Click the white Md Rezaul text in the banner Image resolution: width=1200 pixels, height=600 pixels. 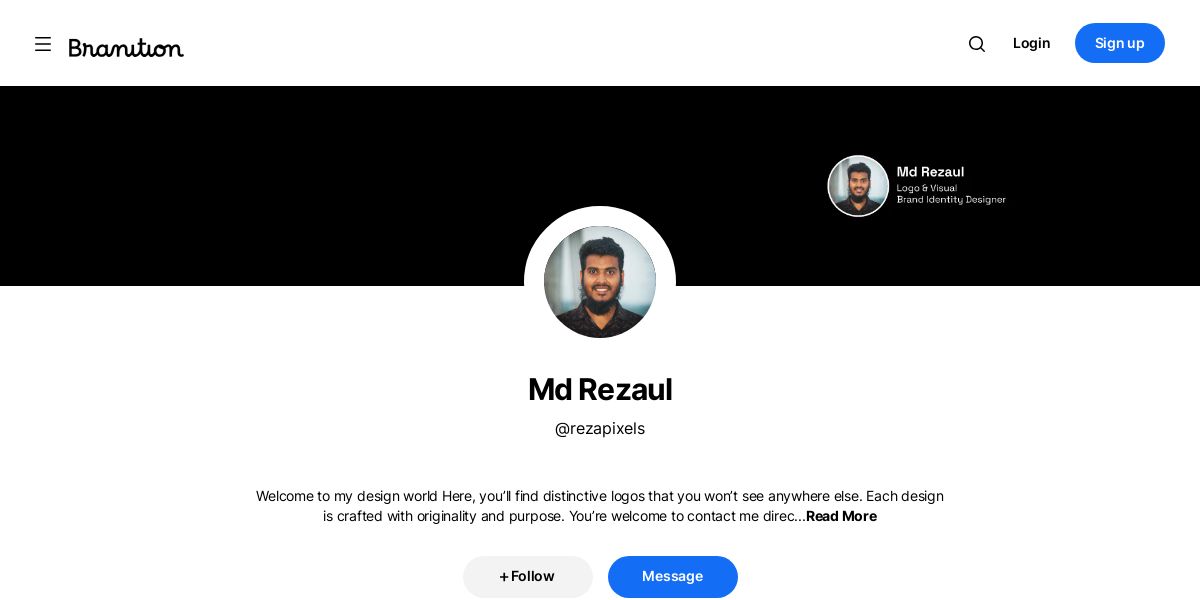[930, 172]
